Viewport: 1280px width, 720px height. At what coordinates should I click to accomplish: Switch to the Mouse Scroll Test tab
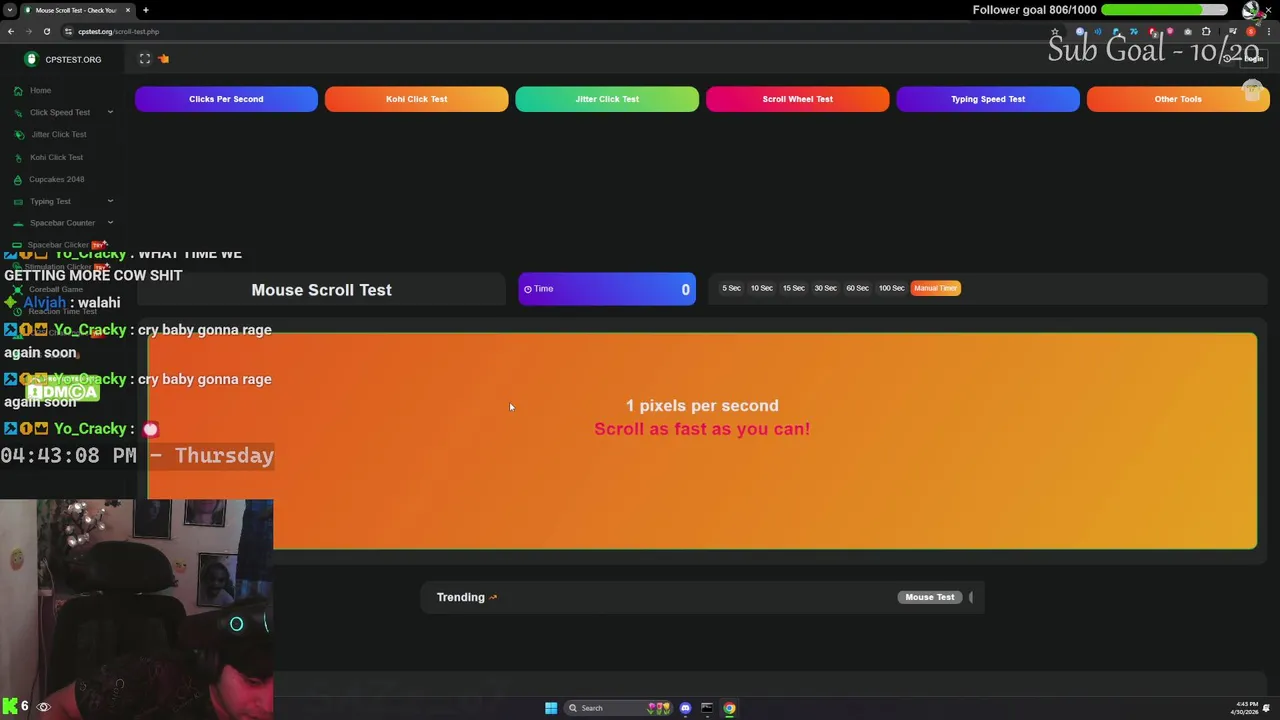coord(75,10)
